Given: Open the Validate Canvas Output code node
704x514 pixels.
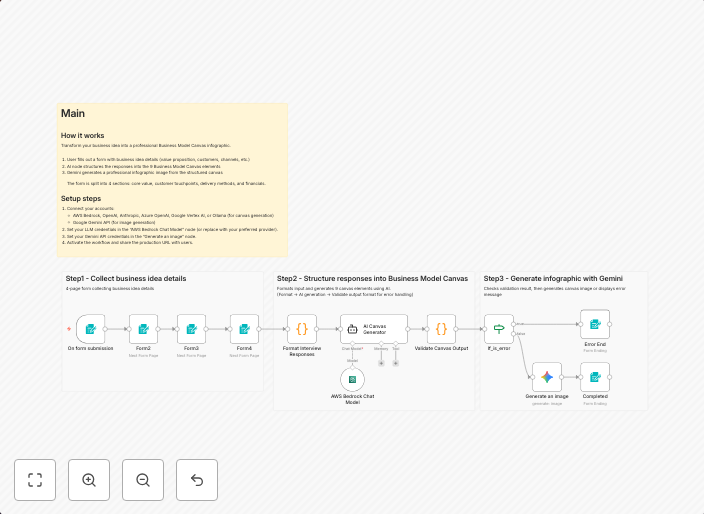Looking at the screenshot, I should pyautogui.click(x=441, y=329).
